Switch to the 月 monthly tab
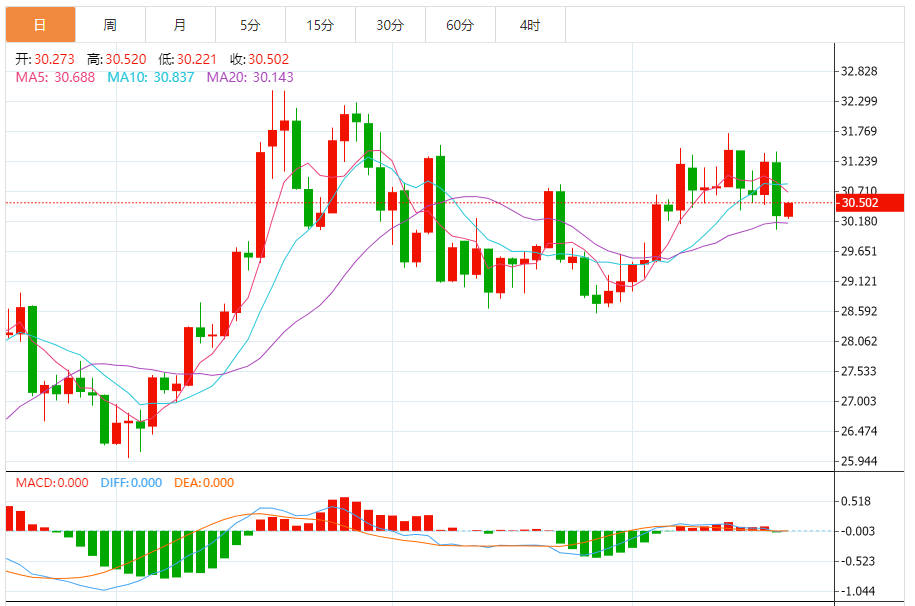The height and width of the screenshot is (606, 915). [180, 25]
